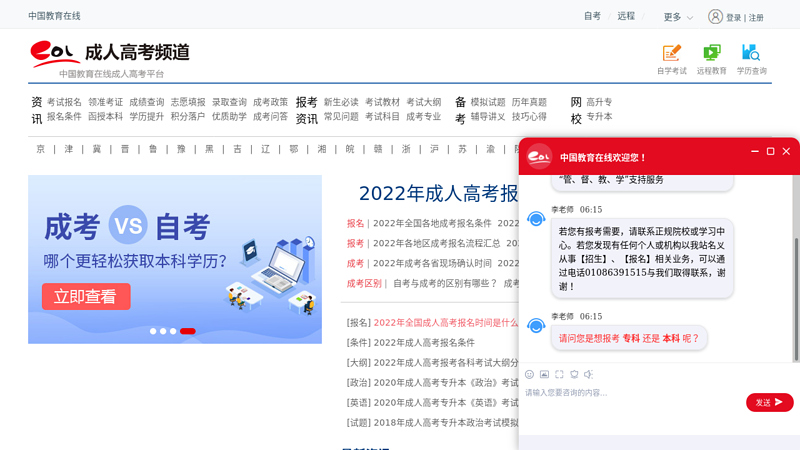Open the 自考 link in top bar

tap(592, 16)
